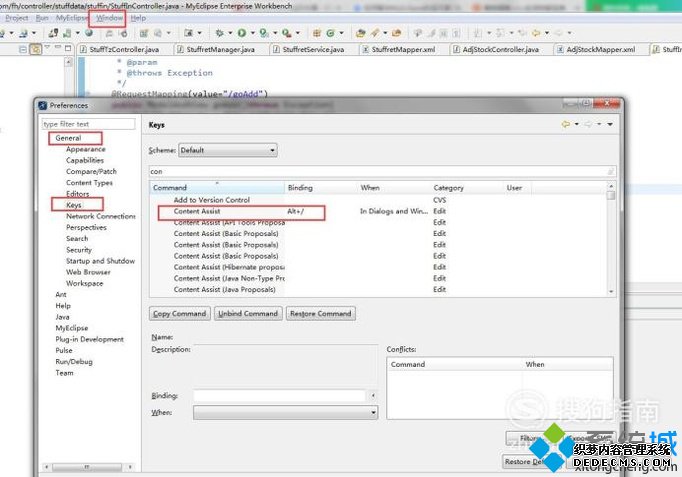This screenshot has height=477, width=682.
Task: Click the pencil search toolbar icon
Action: click(x=375, y=33)
